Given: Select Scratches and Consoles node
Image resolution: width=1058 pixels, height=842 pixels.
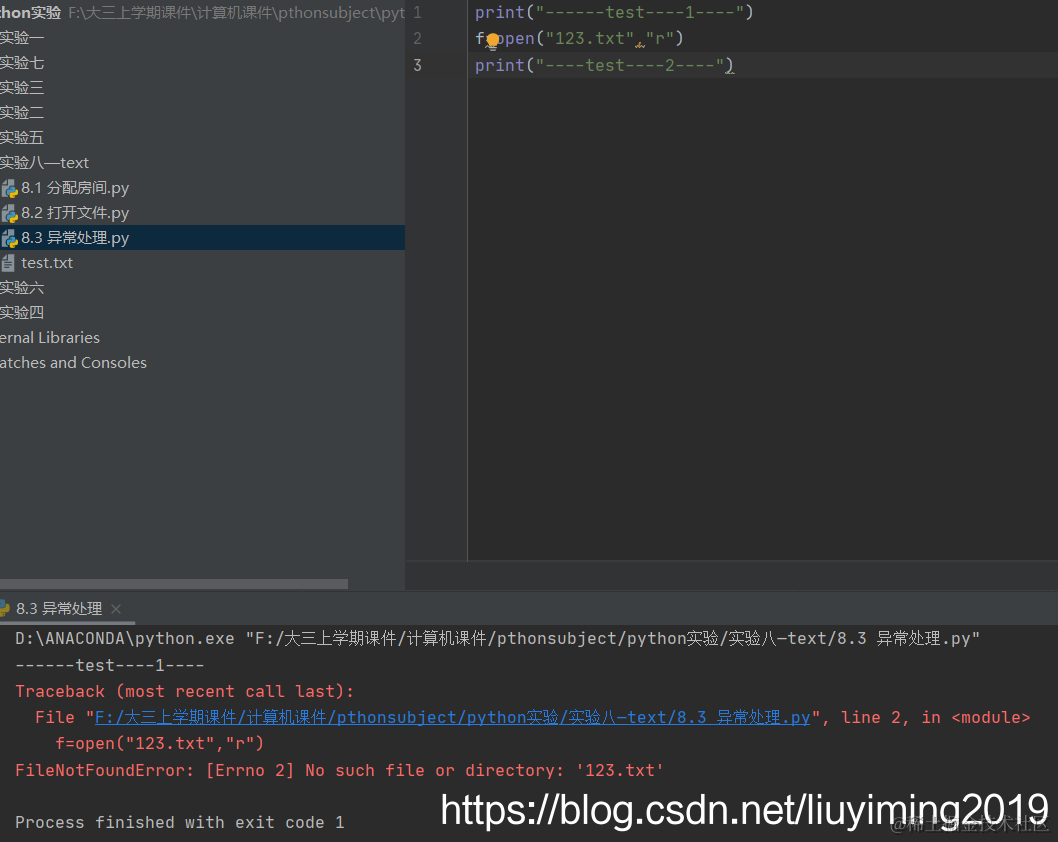Looking at the screenshot, I should pos(73,362).
